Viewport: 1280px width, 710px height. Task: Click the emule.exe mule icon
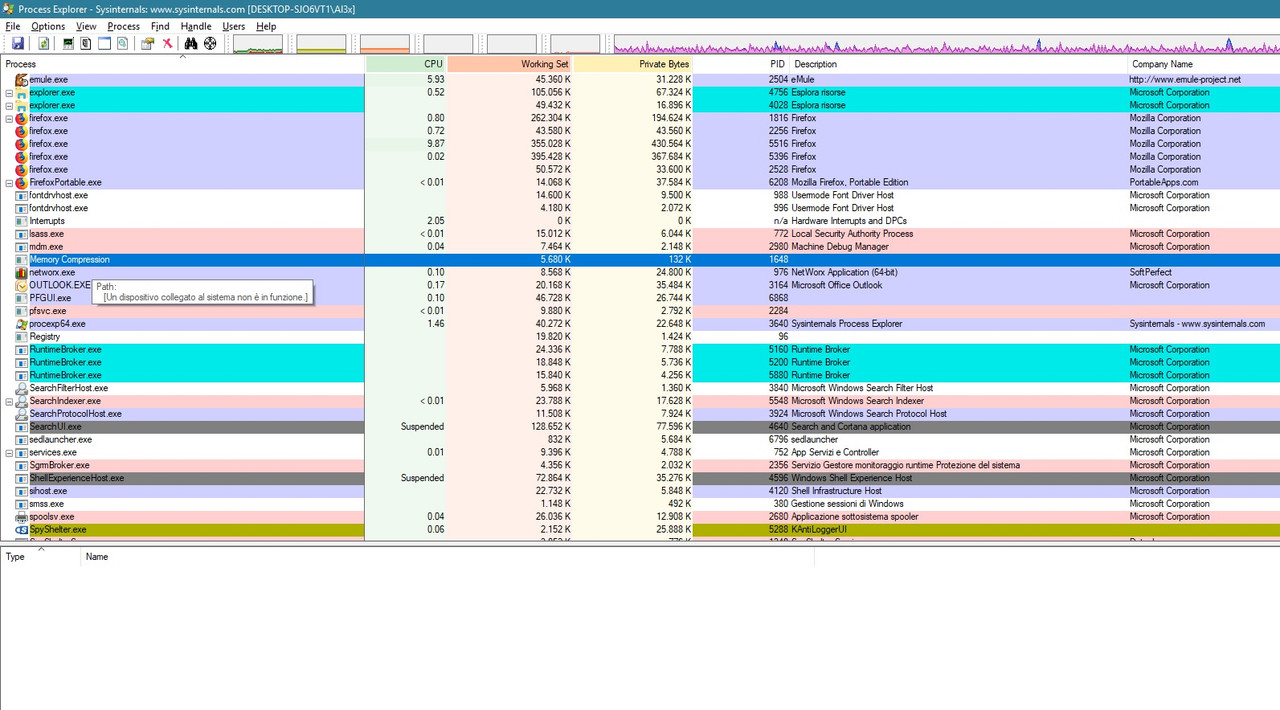(x=21, y=79)
